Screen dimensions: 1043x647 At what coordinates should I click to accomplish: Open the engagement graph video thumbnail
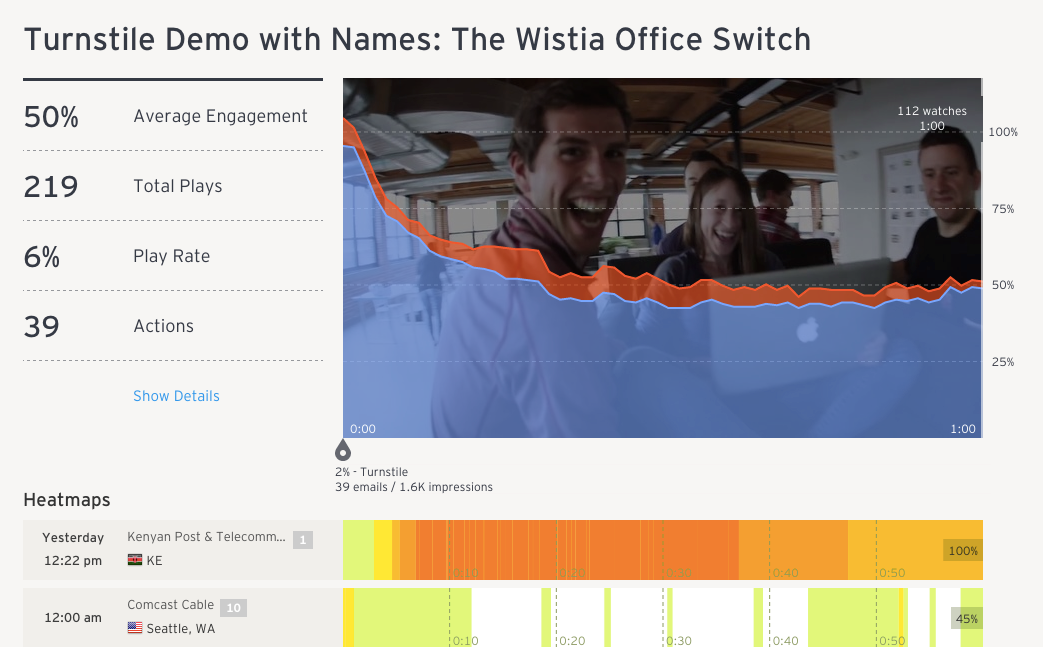click(x=663, y=258)
